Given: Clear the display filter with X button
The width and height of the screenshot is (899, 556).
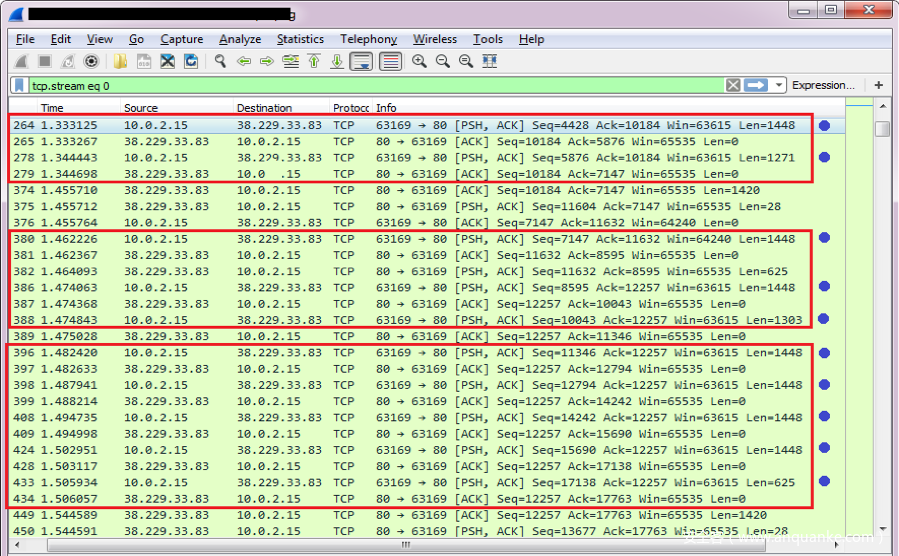Looking at the screenshot, I should pos(734,86).
